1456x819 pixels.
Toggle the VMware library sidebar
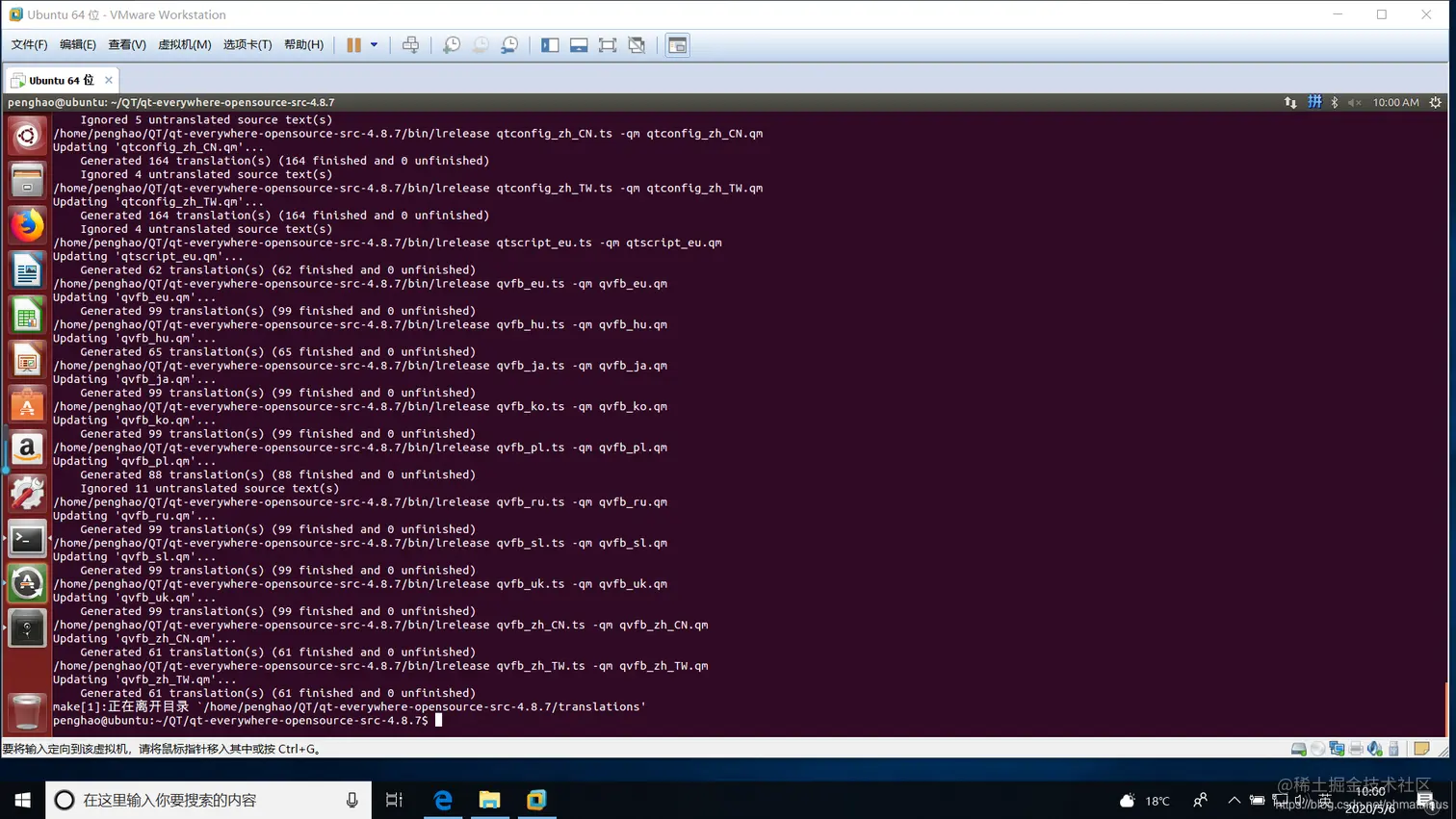point(550,44)
